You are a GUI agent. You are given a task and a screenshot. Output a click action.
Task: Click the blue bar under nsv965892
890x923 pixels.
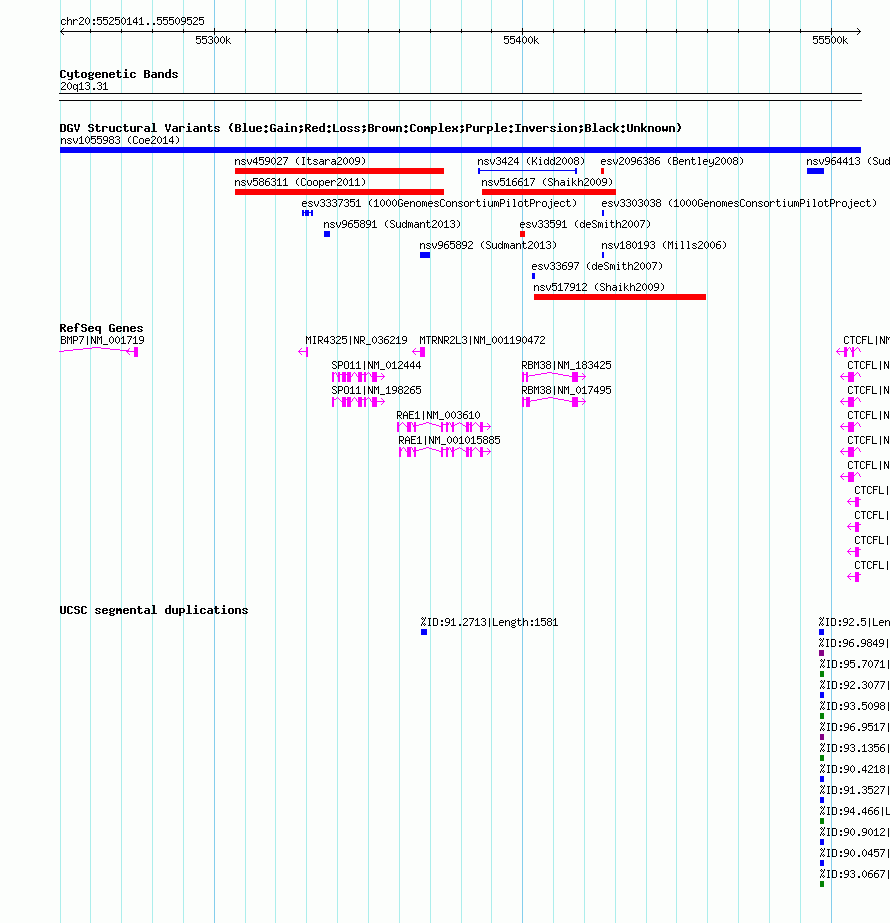pyautogui.click(x=425, y=255)
